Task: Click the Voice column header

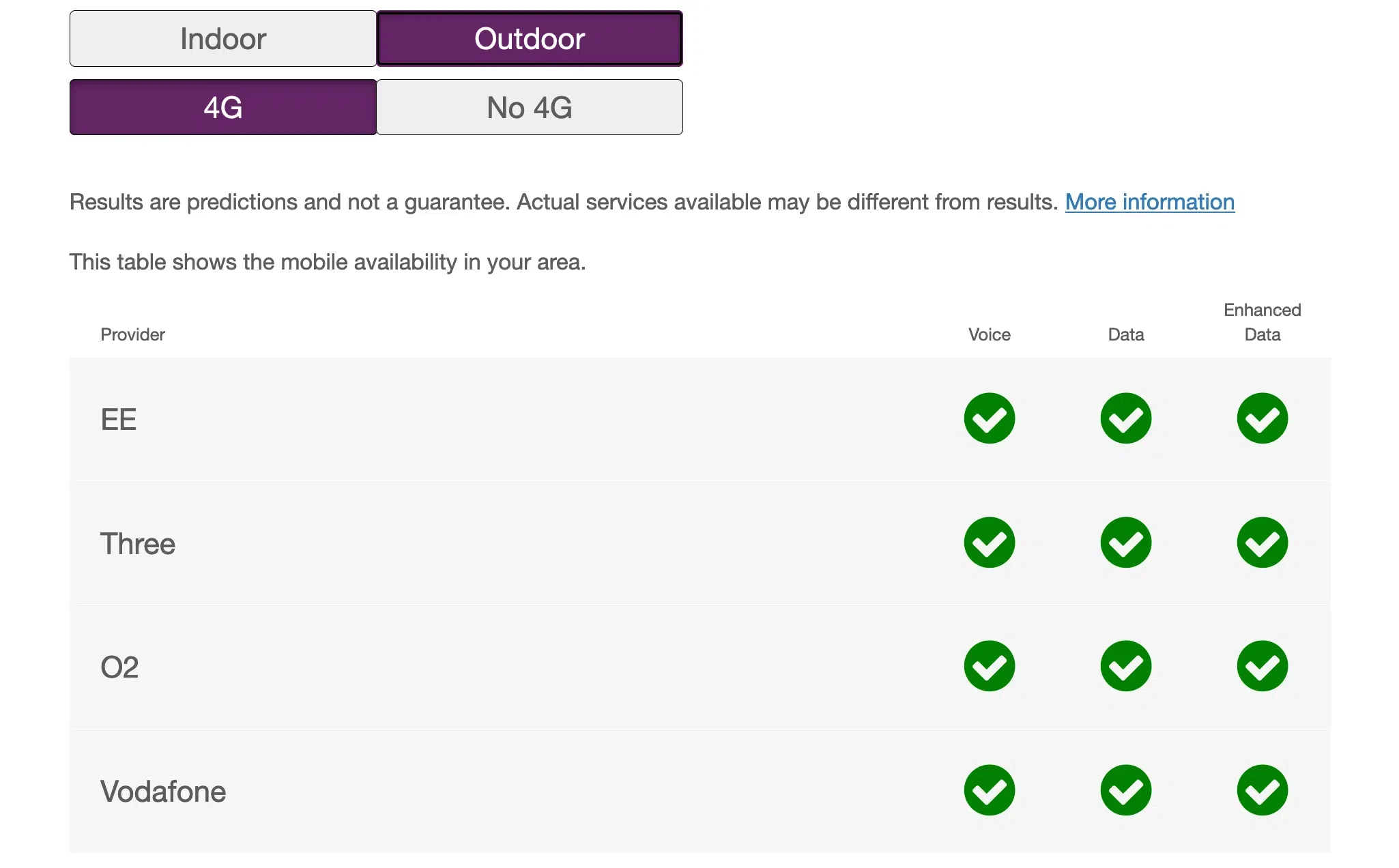Action: (989, 334)
